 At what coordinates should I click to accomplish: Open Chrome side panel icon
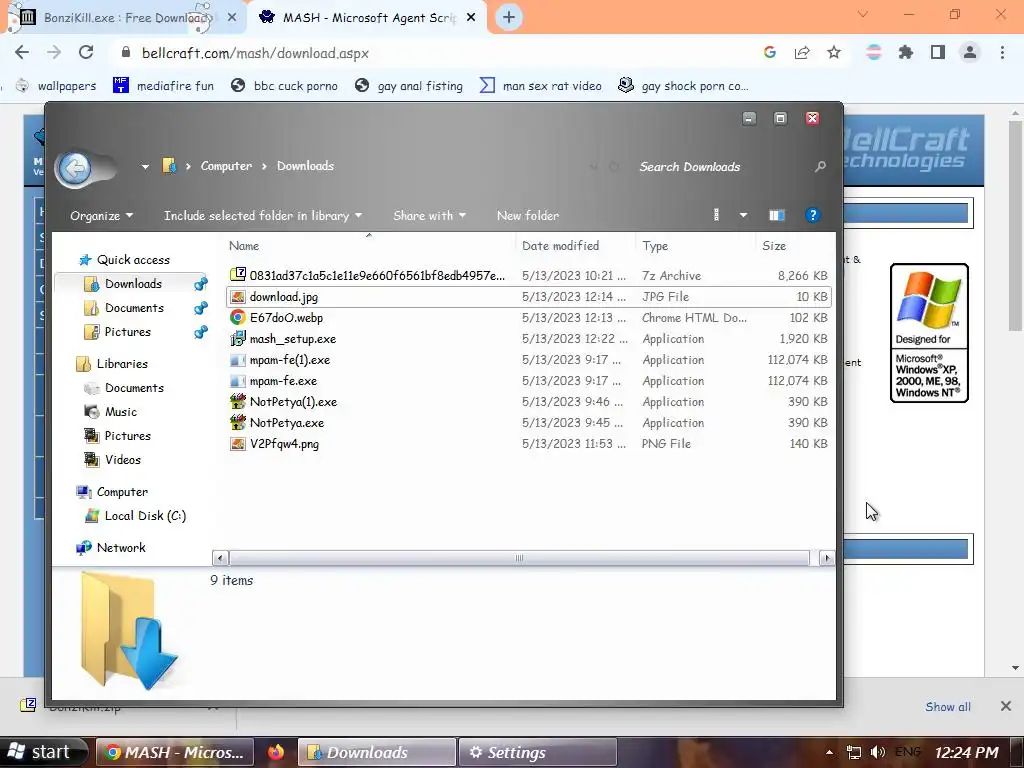tap(938, 52)
